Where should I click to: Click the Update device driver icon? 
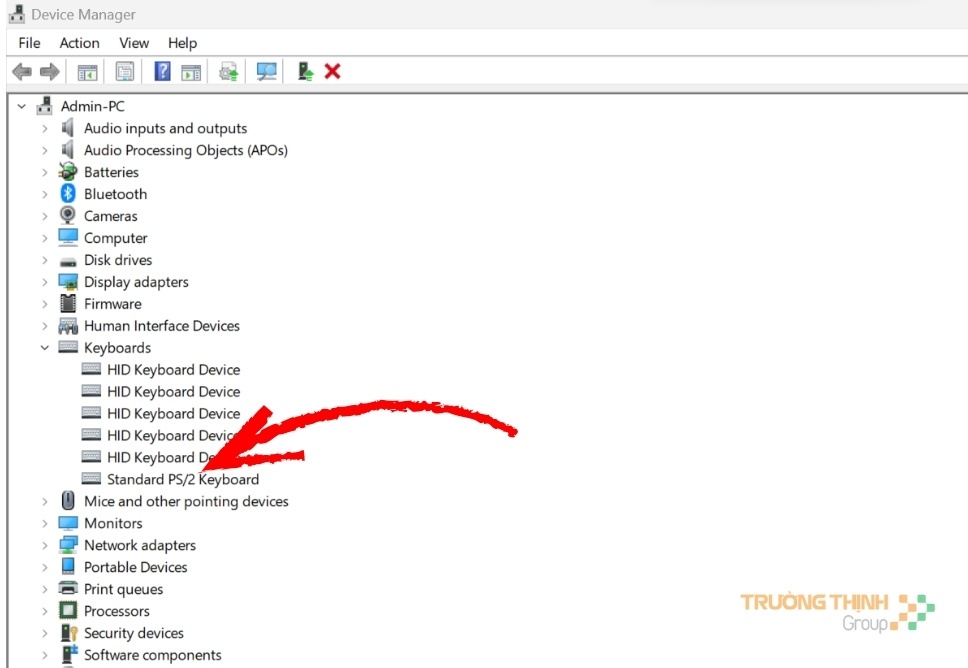[x=229, y=72]
